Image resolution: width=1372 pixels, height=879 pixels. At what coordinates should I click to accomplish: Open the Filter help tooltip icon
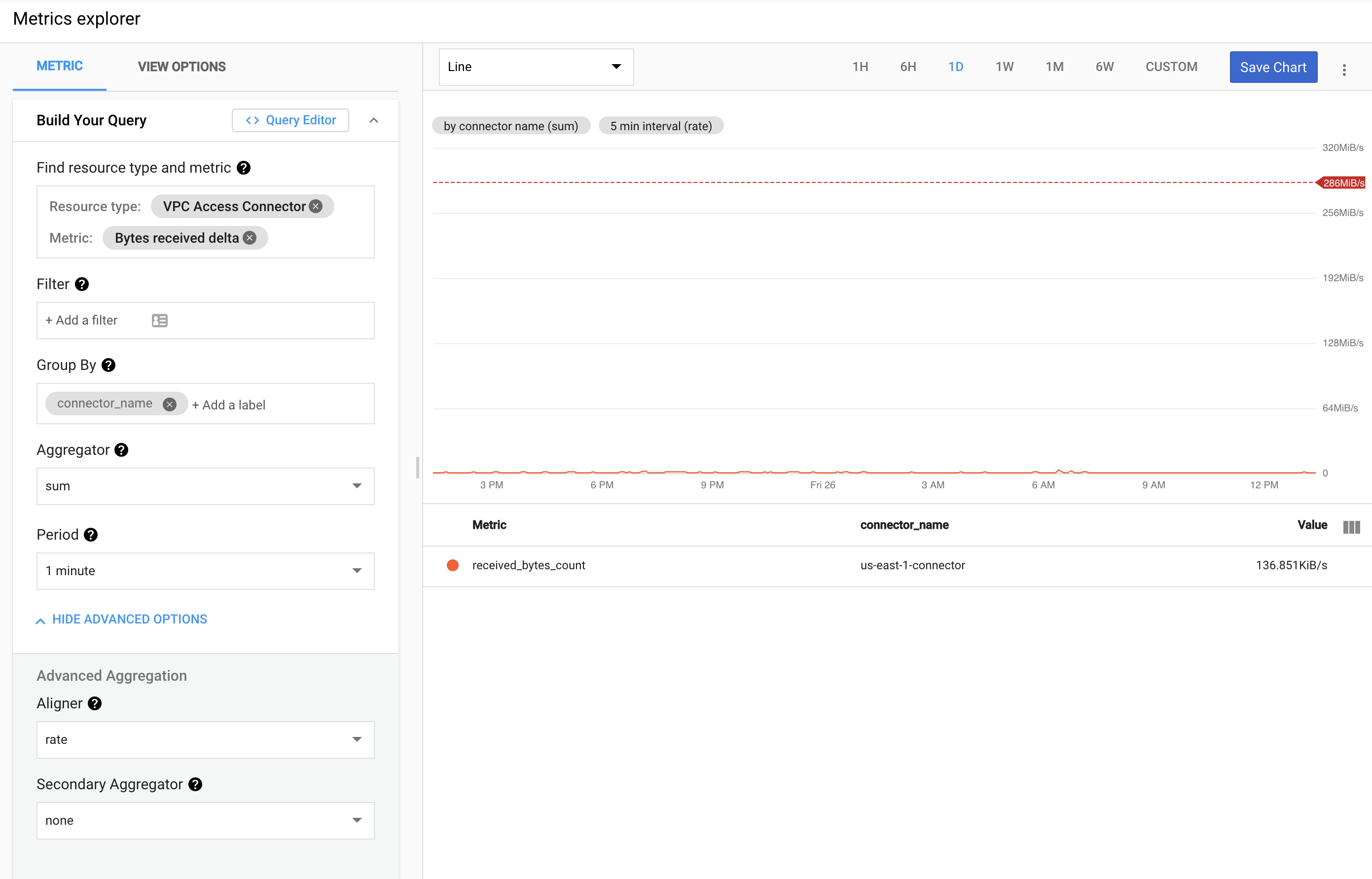(82, 284)
